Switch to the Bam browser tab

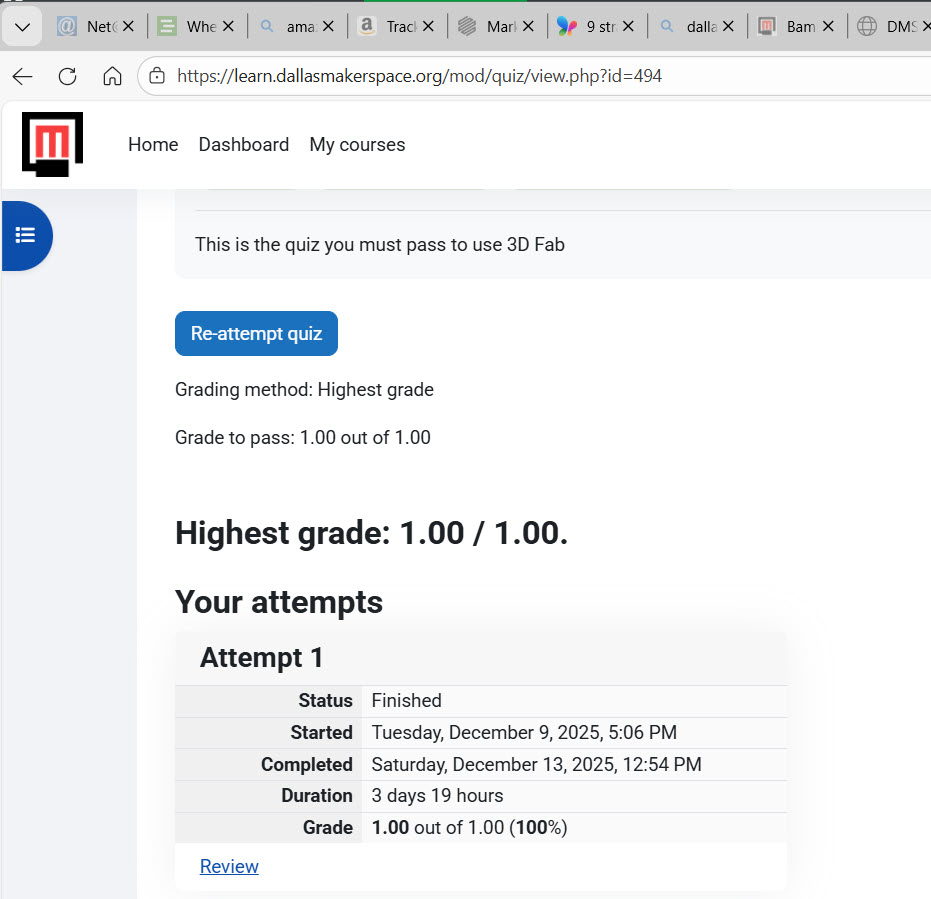796,27
